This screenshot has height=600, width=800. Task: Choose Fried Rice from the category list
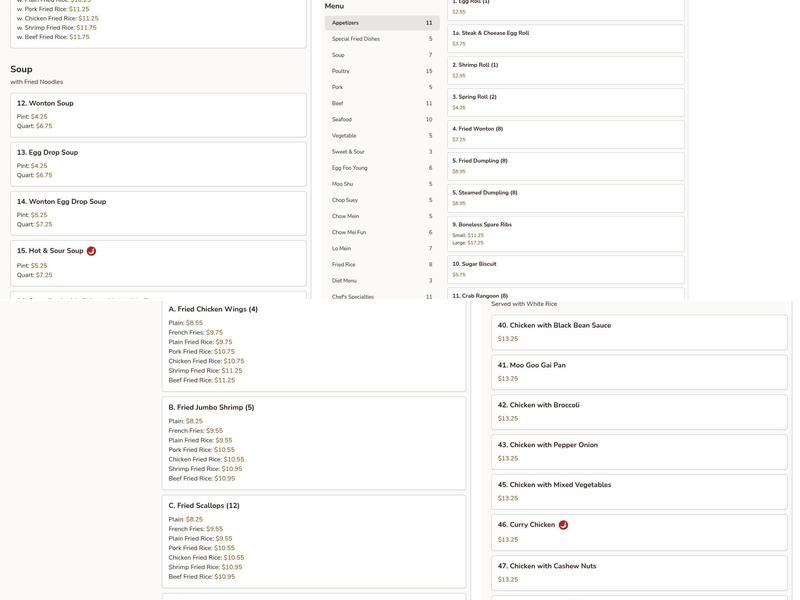tap(381, 265)
